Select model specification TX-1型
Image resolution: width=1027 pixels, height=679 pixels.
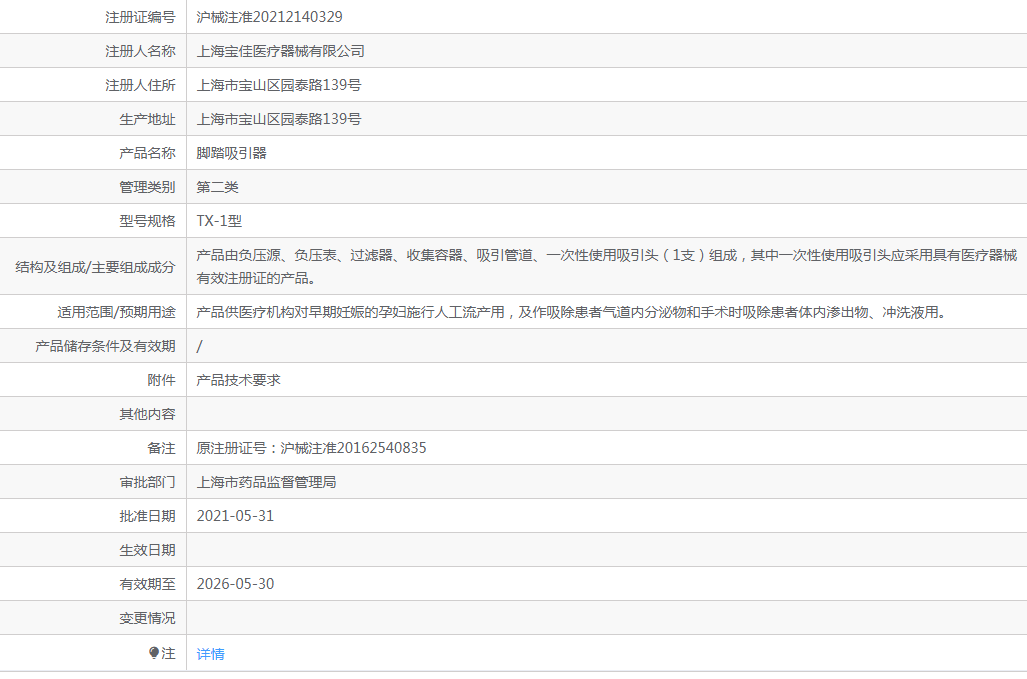(219, 221)
